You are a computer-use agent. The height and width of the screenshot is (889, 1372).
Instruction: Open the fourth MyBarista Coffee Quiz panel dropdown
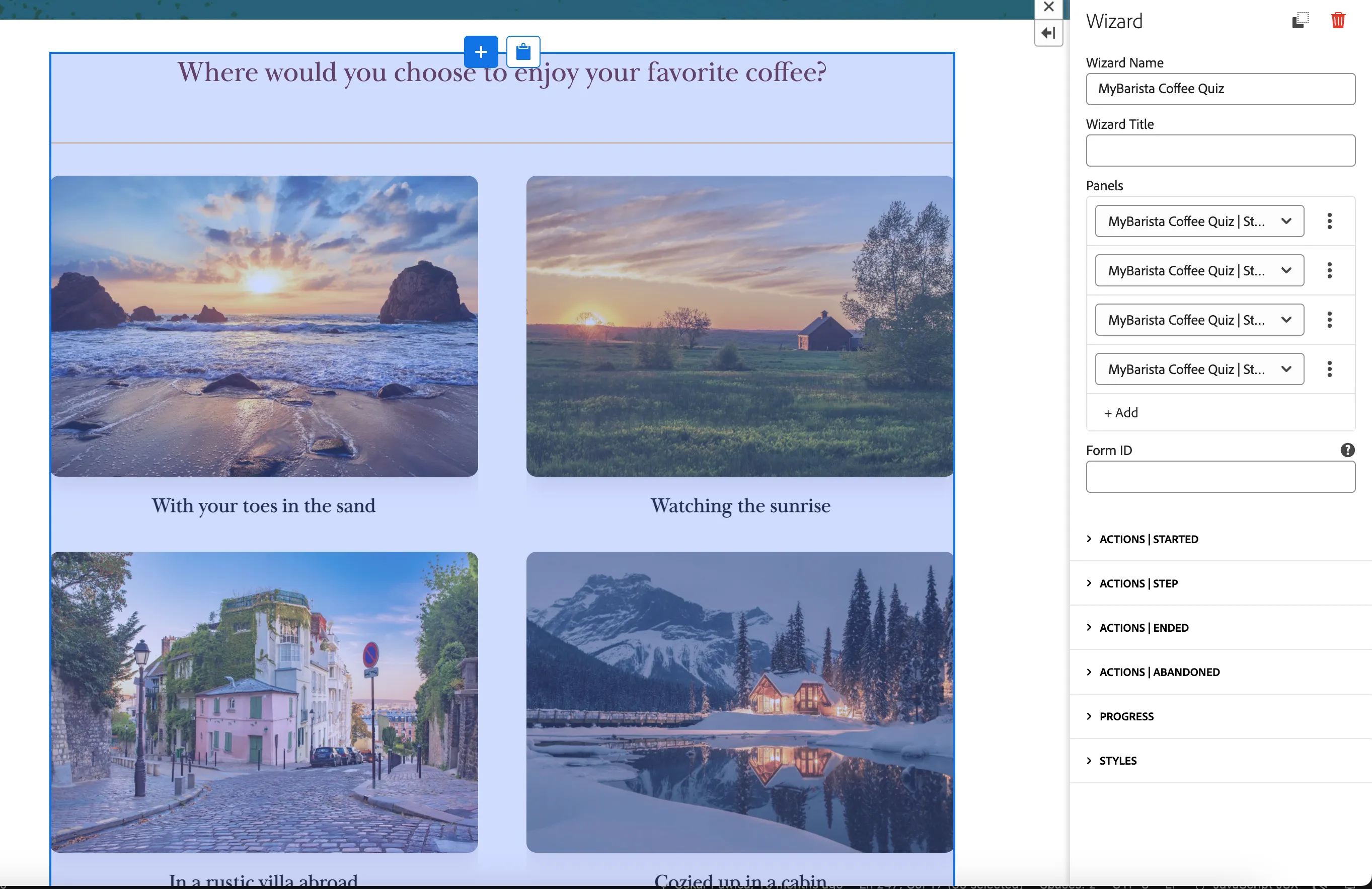(1199, 369)
